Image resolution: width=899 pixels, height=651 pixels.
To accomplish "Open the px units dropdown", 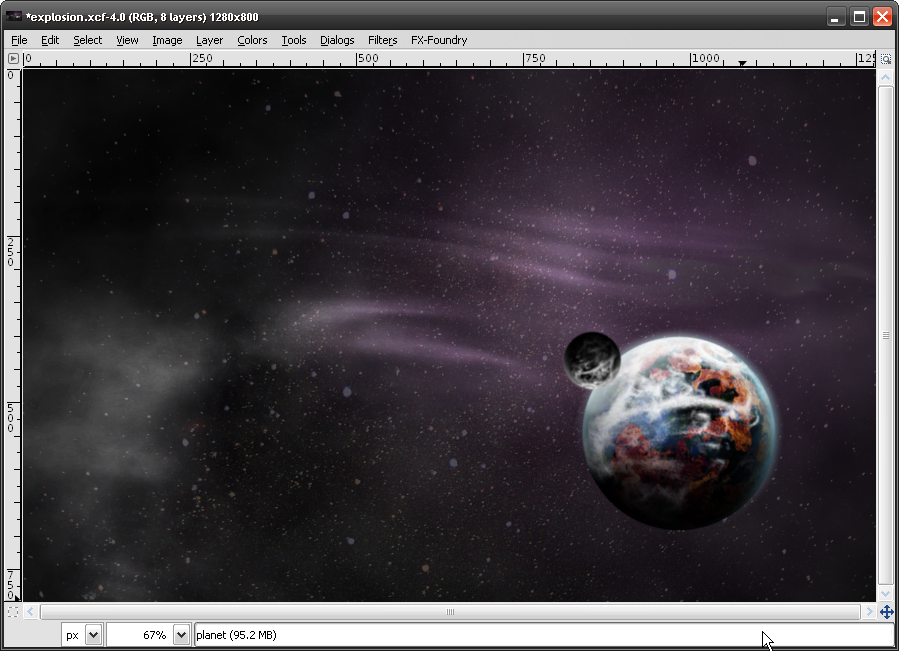I will pyautogui.click(x=93, y=635).
